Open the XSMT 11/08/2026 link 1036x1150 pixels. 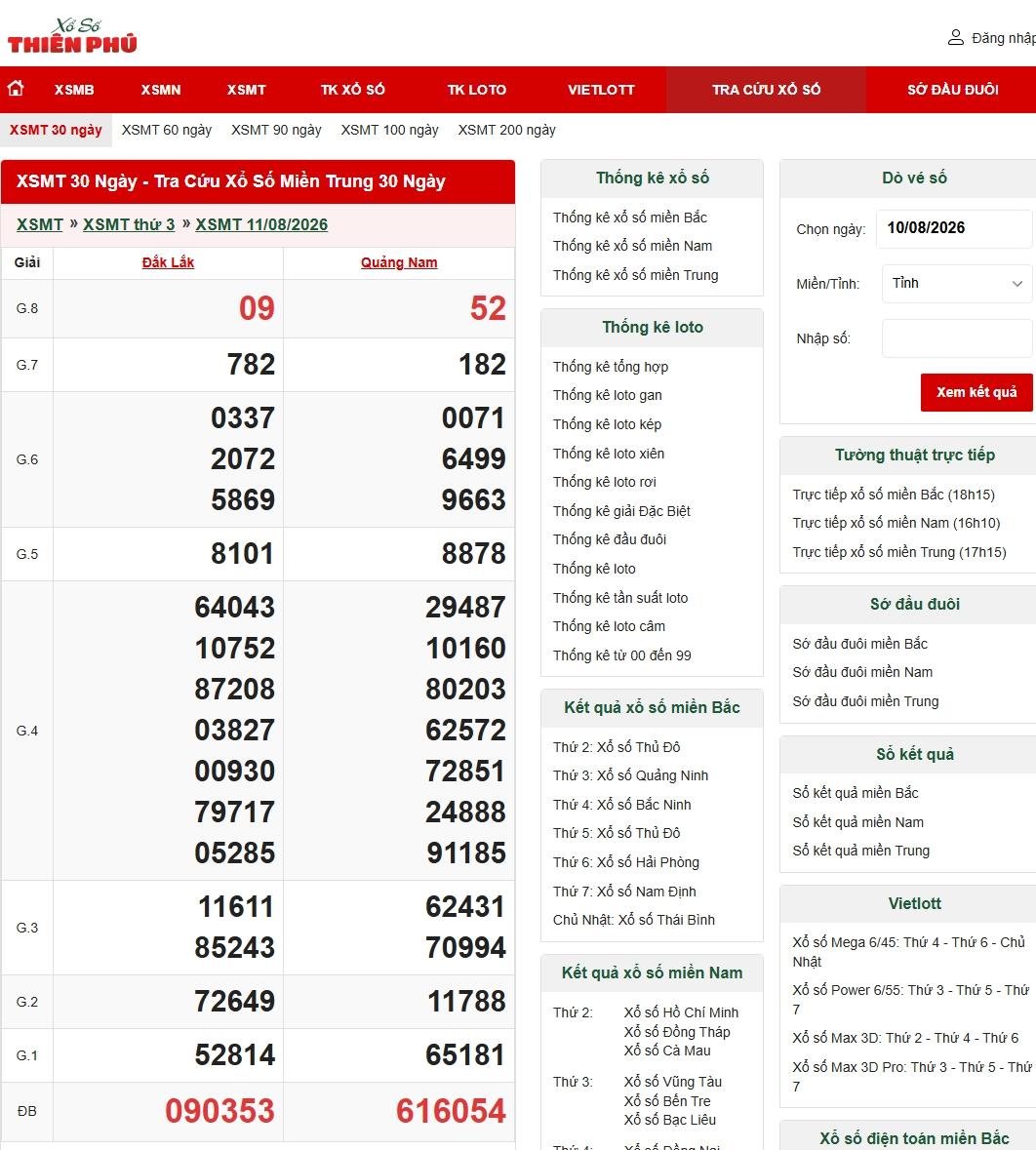click(261, 224)
